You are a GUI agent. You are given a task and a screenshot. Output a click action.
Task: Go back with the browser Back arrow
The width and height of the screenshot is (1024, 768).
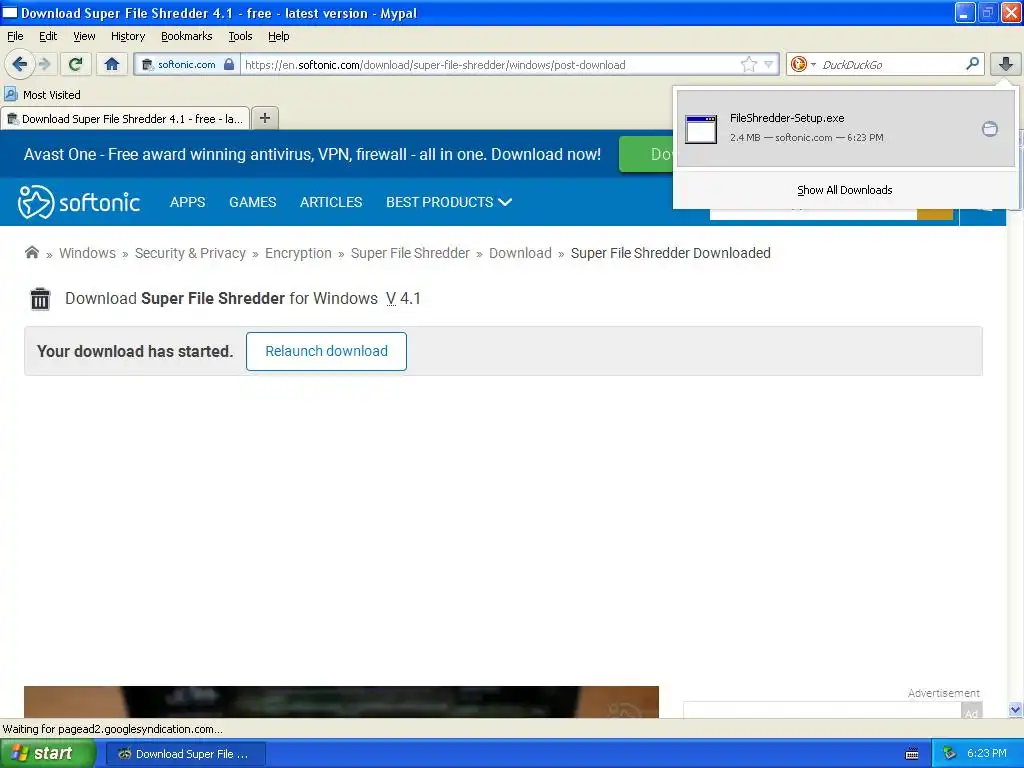(19, 64)
